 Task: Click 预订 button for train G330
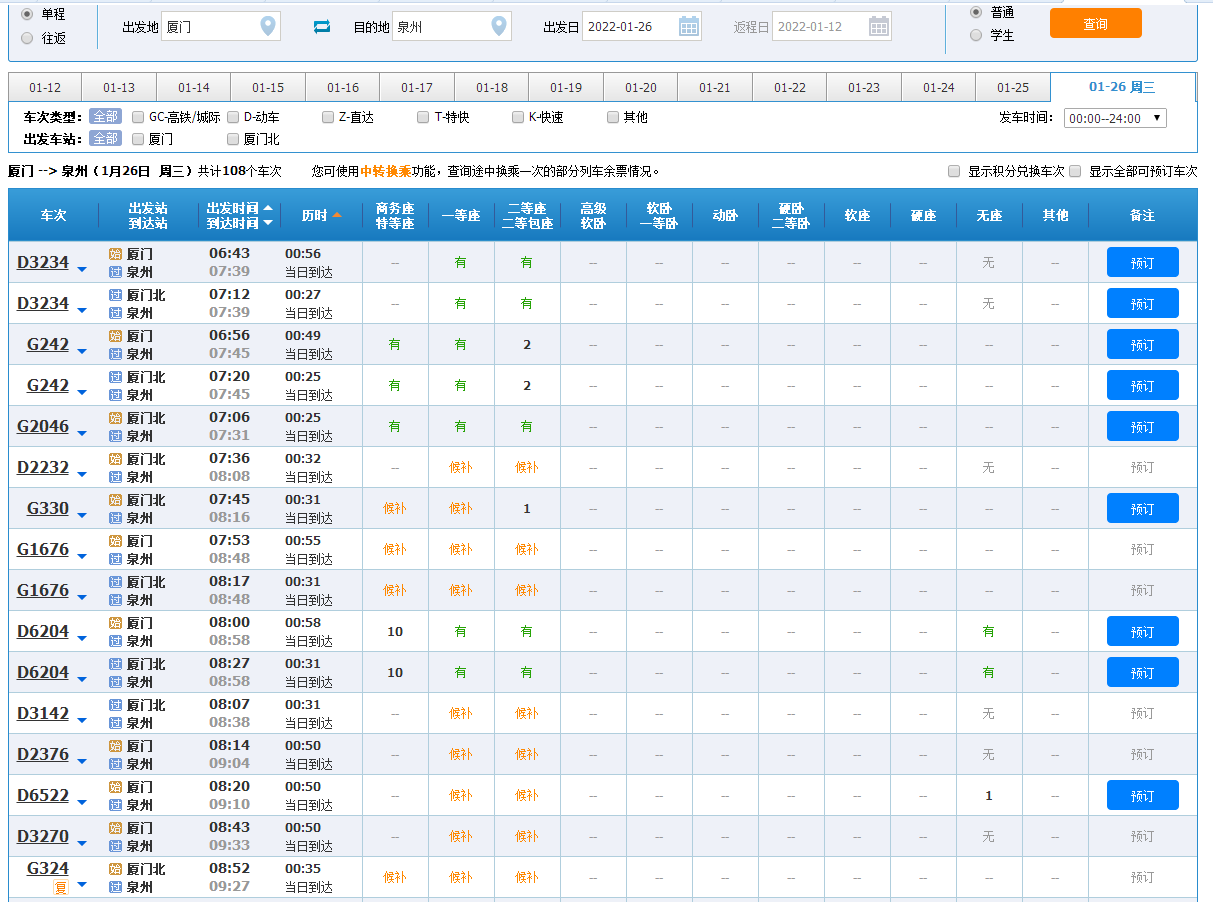click(x=1142, y=509)
